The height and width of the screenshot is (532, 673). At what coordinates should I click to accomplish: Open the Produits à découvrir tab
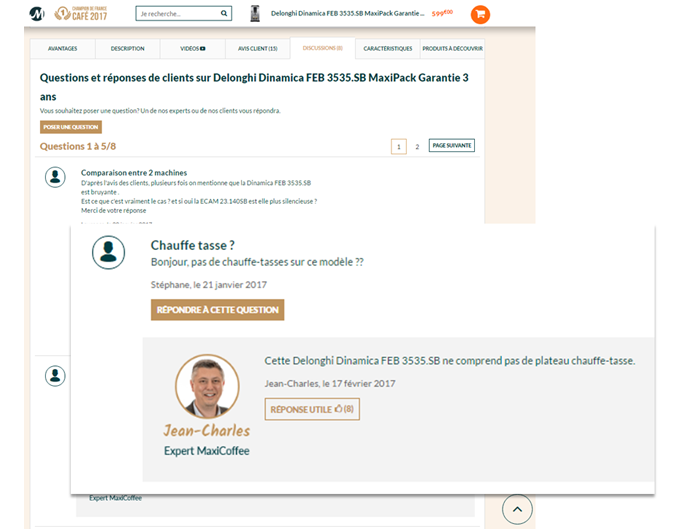(x=452, y=49)
